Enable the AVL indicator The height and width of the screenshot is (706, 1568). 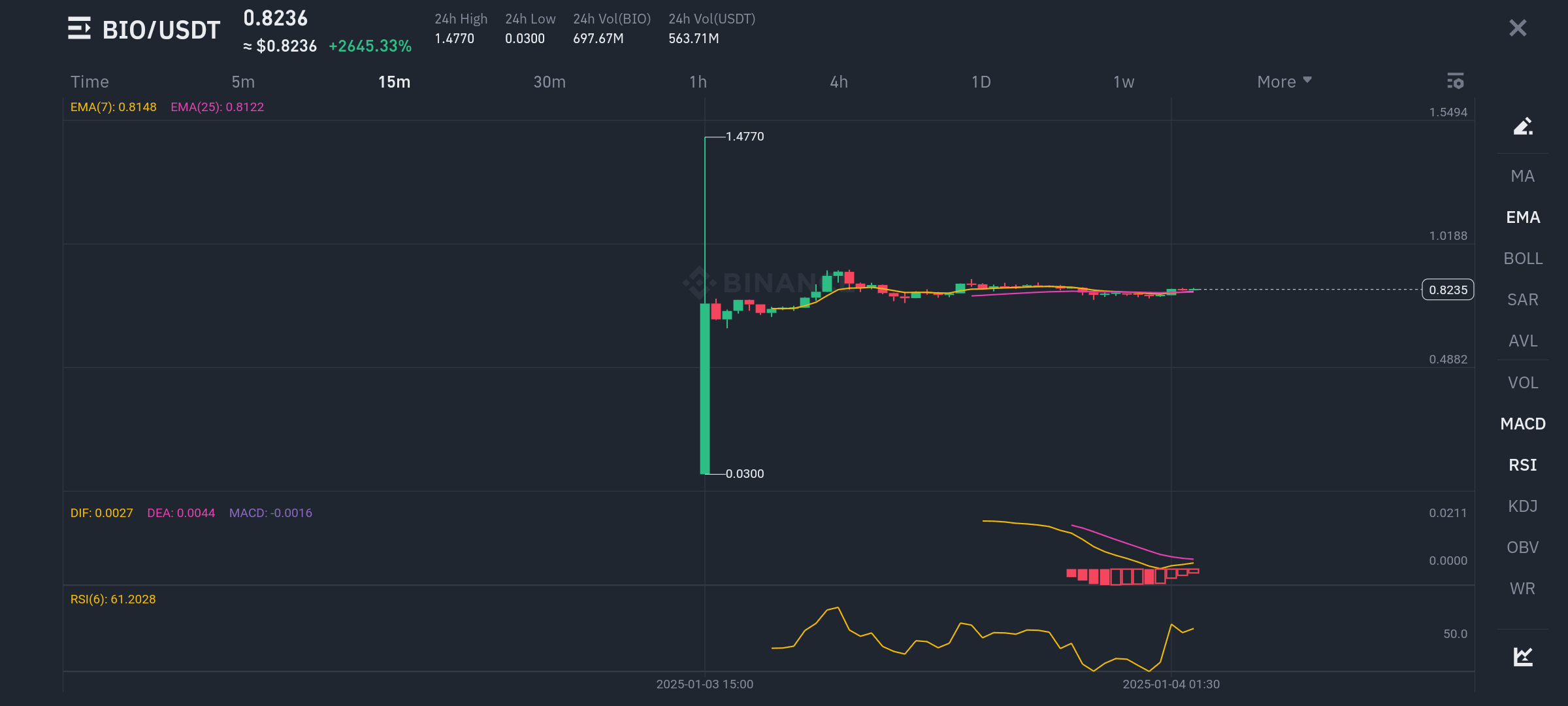click(x=1523, y=341)
